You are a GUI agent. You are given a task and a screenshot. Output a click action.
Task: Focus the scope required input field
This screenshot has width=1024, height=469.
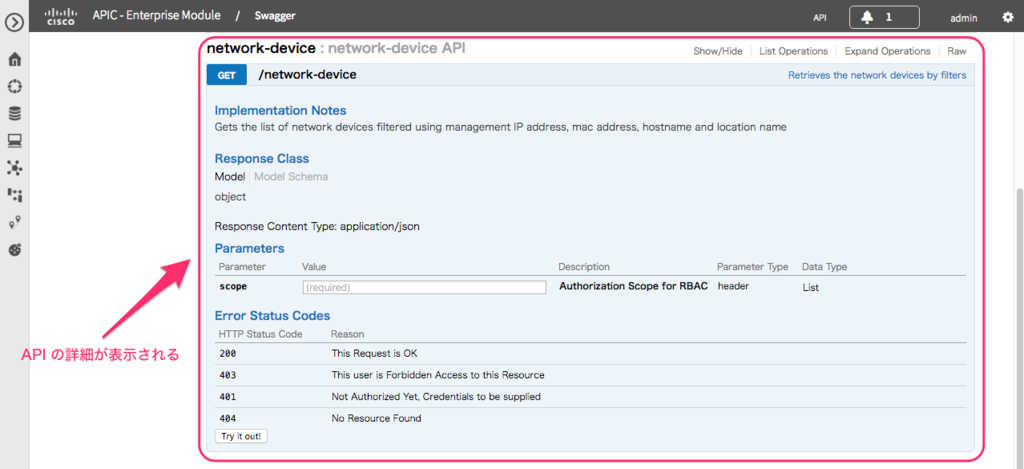(x=424, y=287)
